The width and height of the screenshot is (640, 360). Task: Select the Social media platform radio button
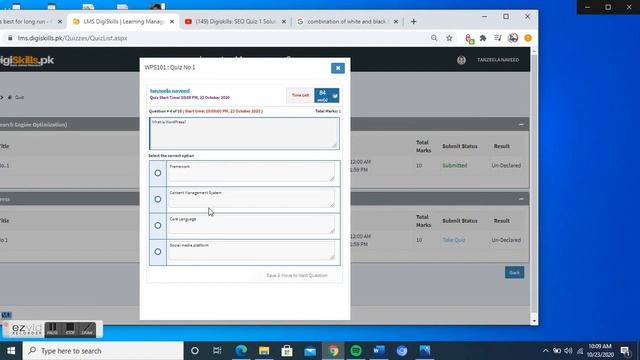pos(158,252)
